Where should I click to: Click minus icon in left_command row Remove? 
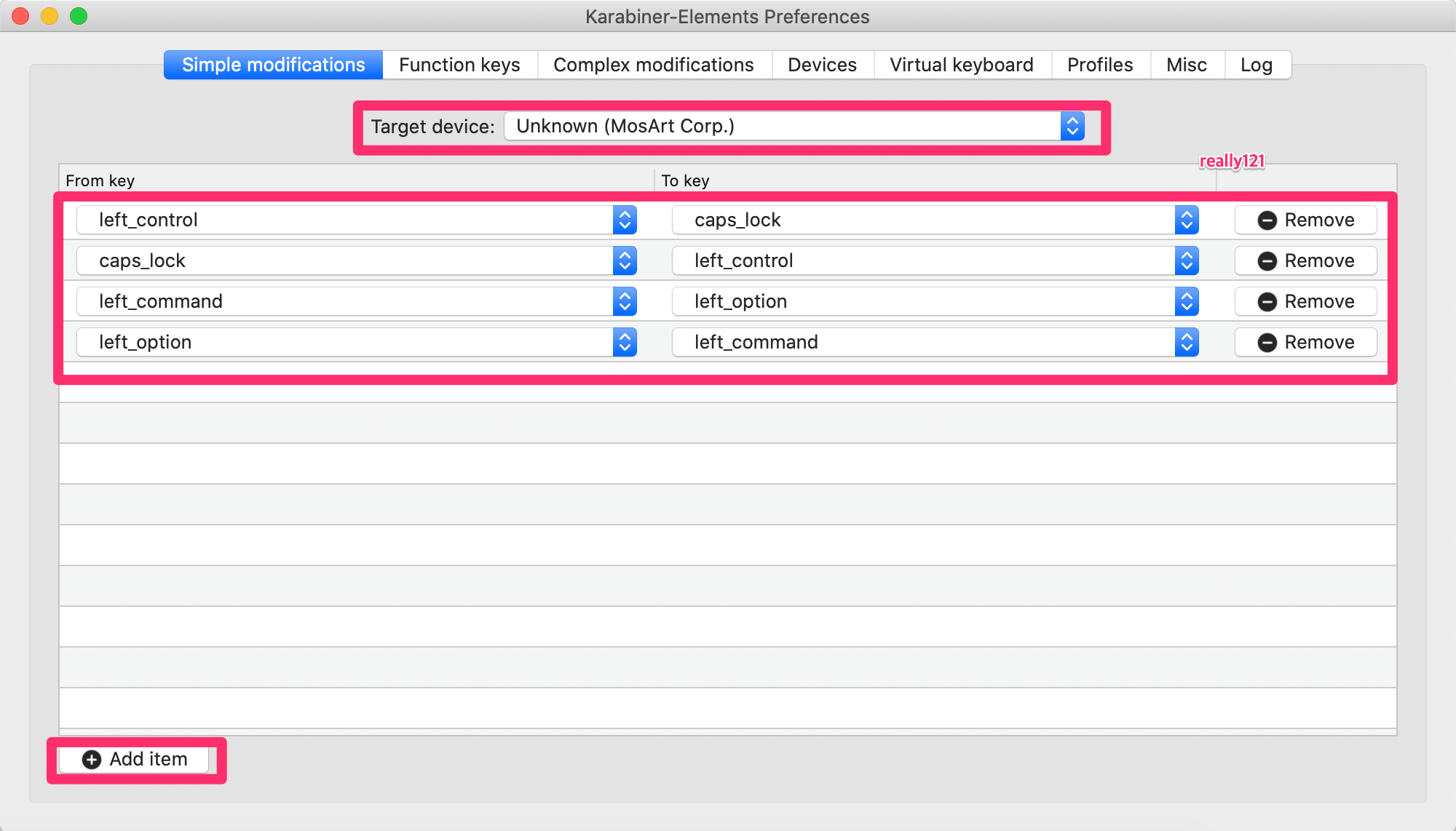point(1267,302)
